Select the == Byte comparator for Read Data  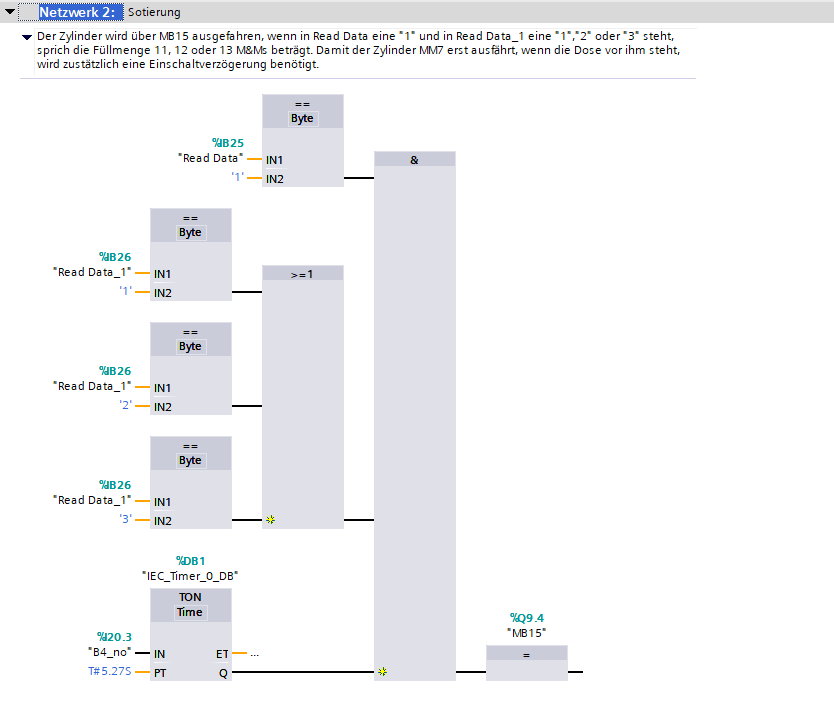pos(302,111)
